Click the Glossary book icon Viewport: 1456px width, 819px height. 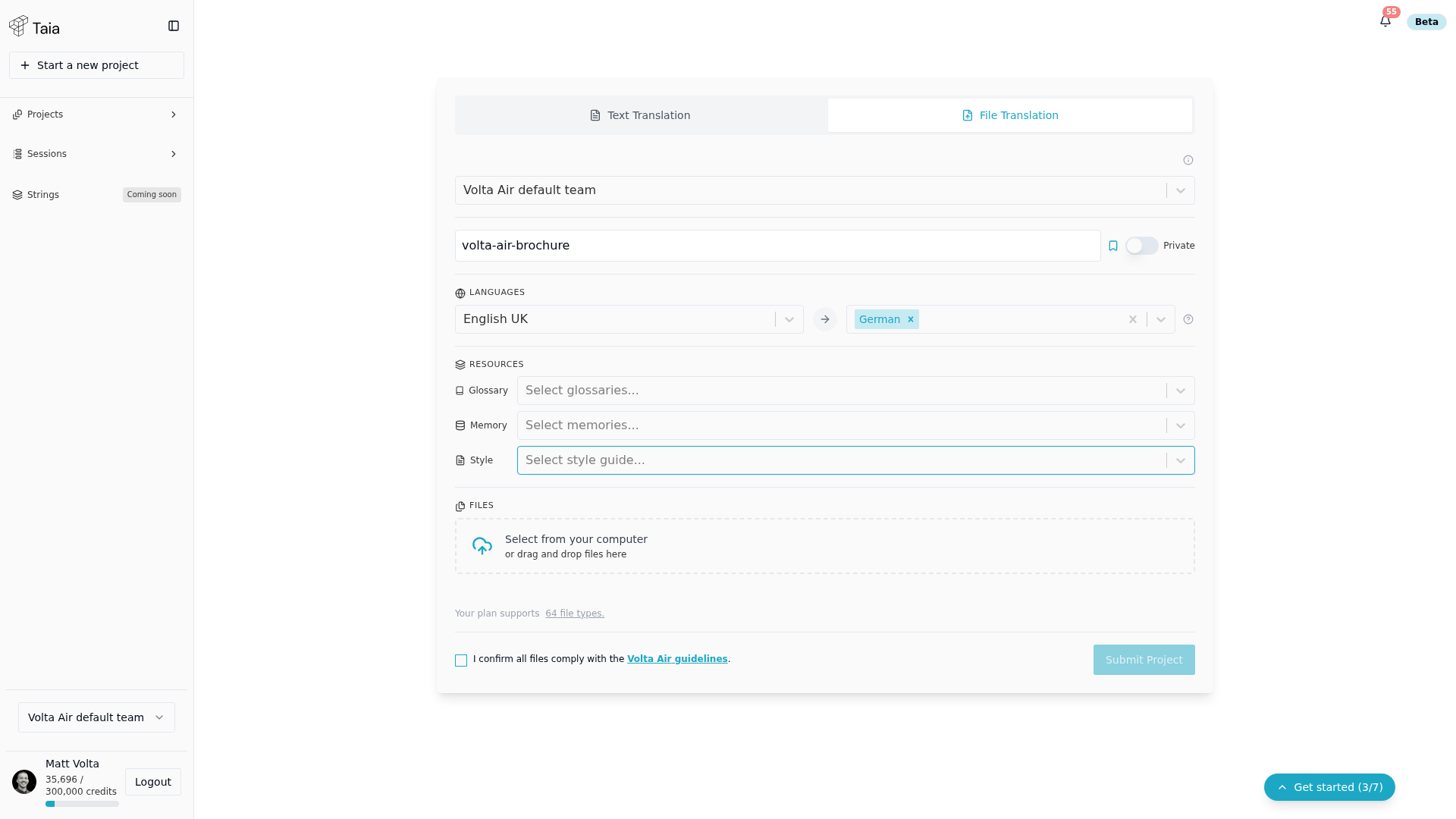(460, 391)
